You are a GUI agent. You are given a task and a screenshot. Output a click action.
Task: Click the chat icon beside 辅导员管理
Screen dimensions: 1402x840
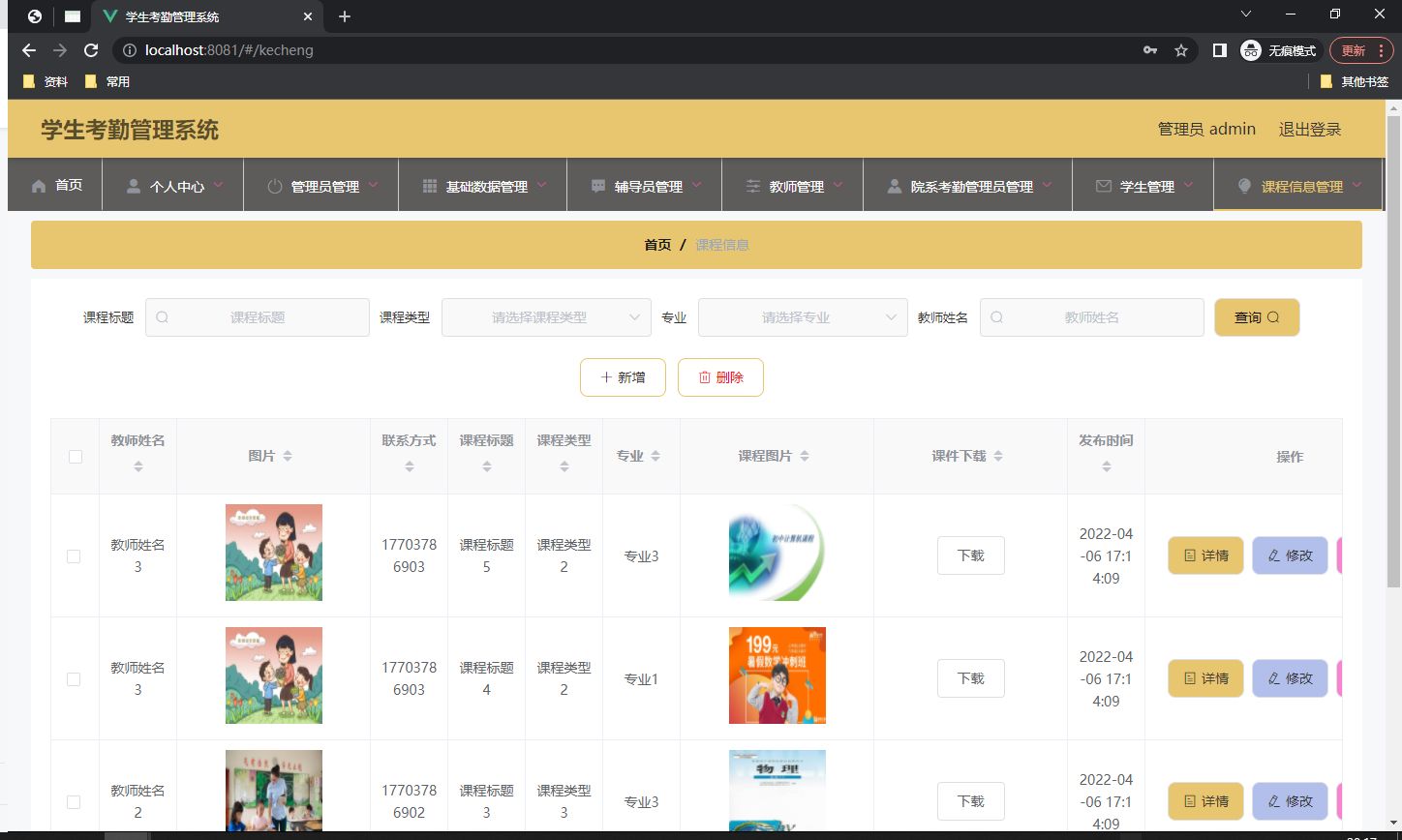(598, 187)
